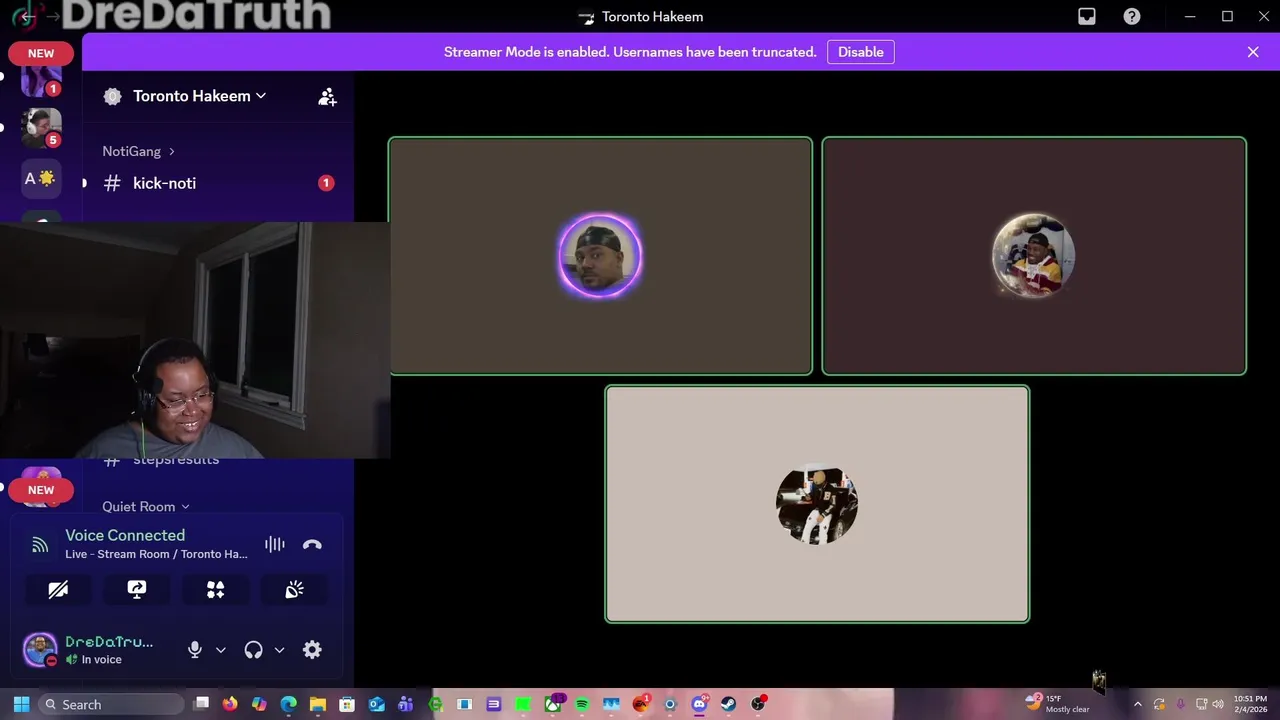Open File Explorer from taskbar
The height and width of the screenshot is (720, 1280).
pos(318,704)
